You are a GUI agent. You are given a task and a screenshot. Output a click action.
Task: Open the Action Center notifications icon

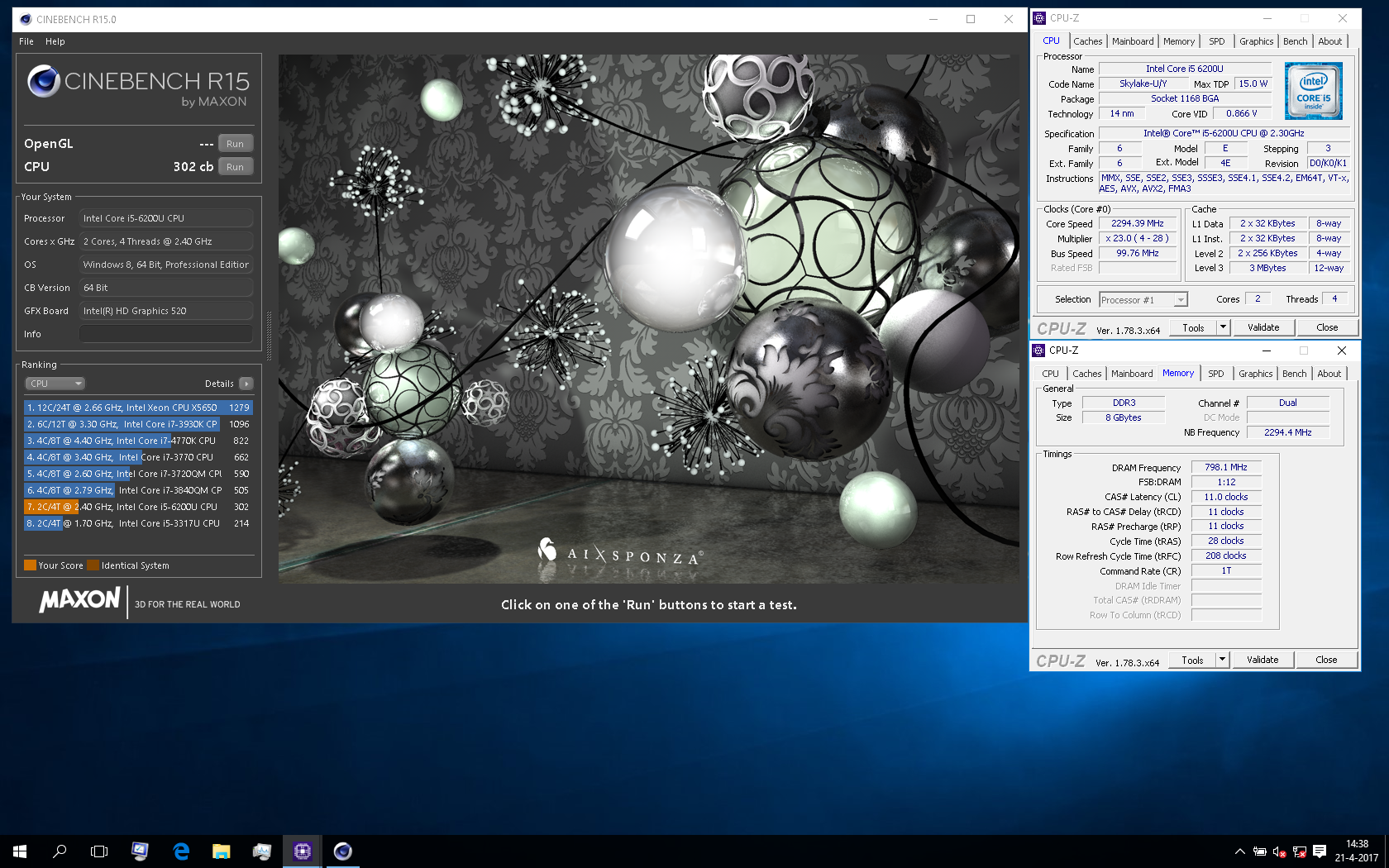1320,851
